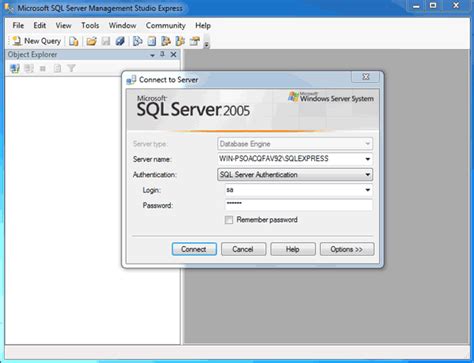Click the Save All icon in toolbar
Viewport: 474px width, 363px height.
120,41
